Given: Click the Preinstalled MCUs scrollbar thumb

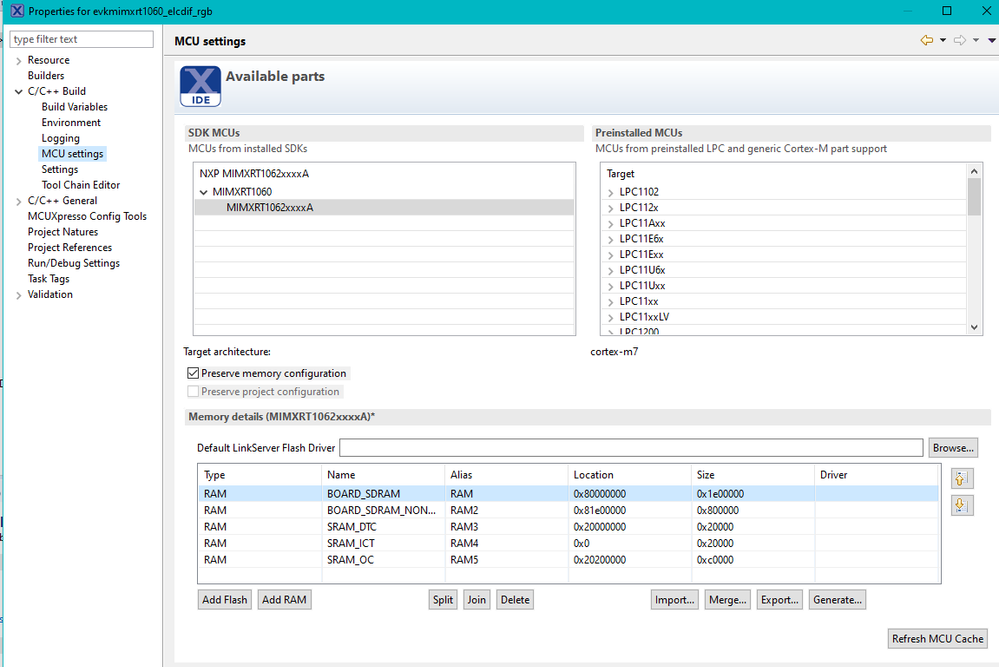Looking at the screenshot, I should coord(974,197).
